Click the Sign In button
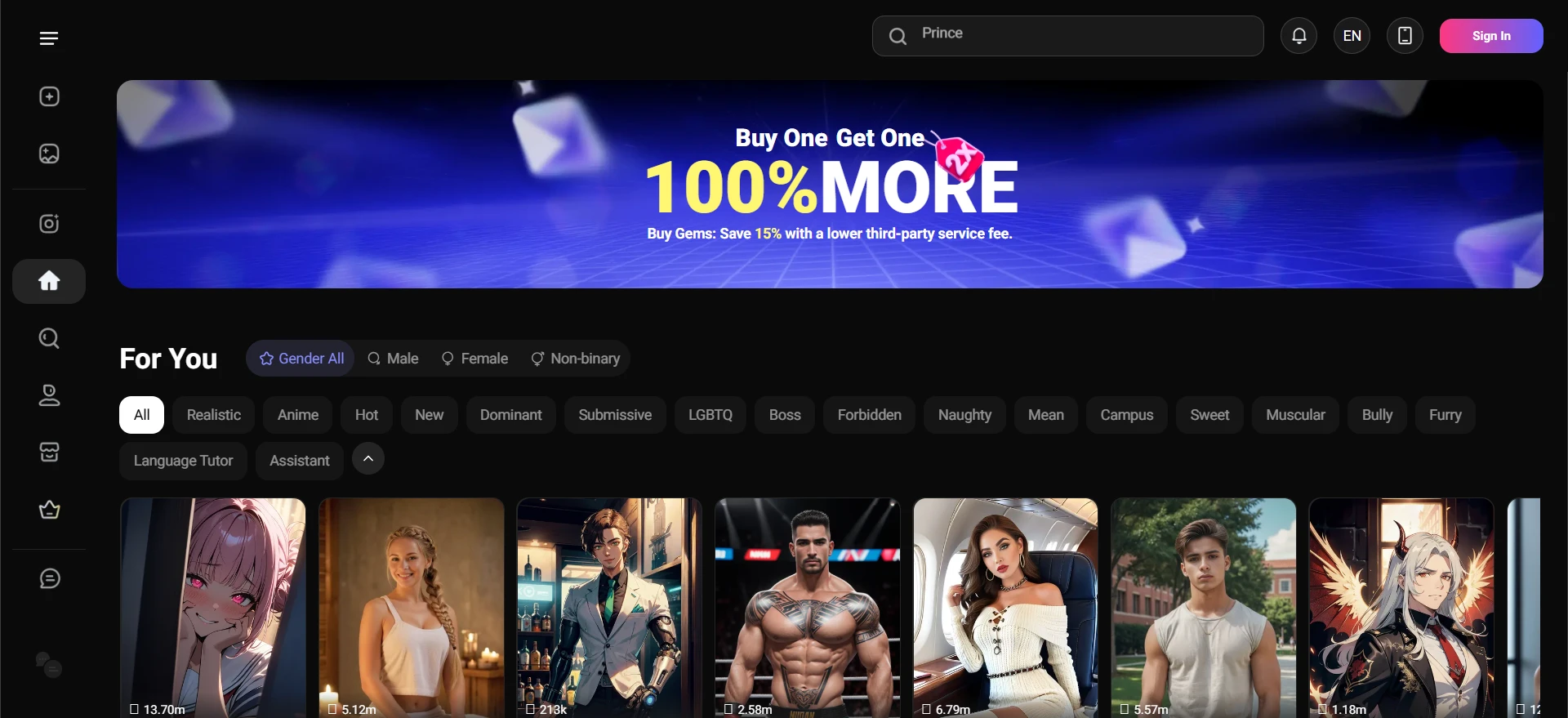This screenshot has height=718, width=1568. point(1490,36)
